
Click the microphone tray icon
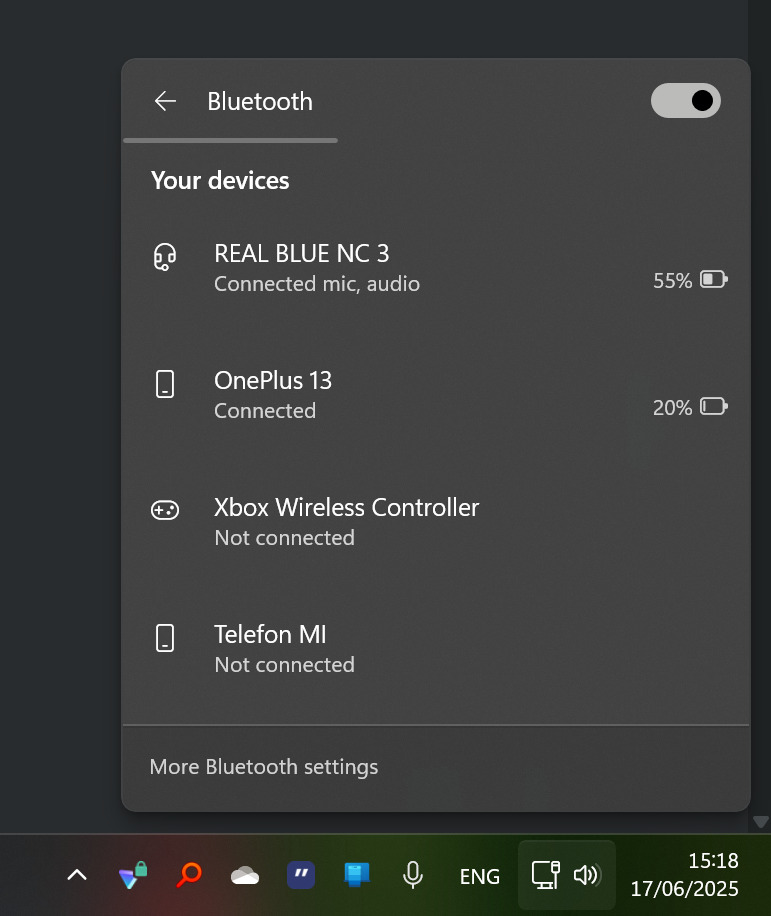(x=412, y=876)
